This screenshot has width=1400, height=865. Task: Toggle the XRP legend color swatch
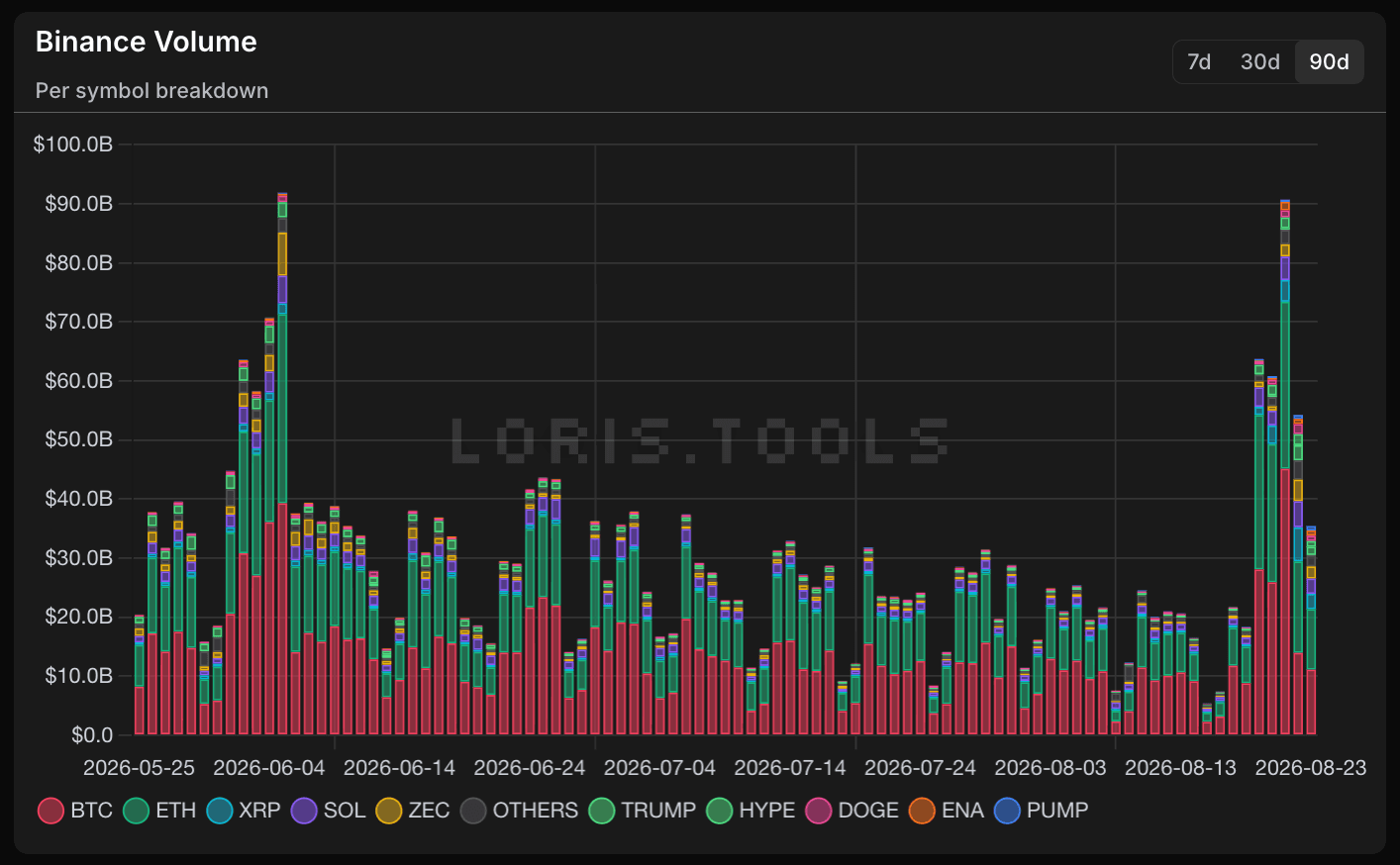220,811
